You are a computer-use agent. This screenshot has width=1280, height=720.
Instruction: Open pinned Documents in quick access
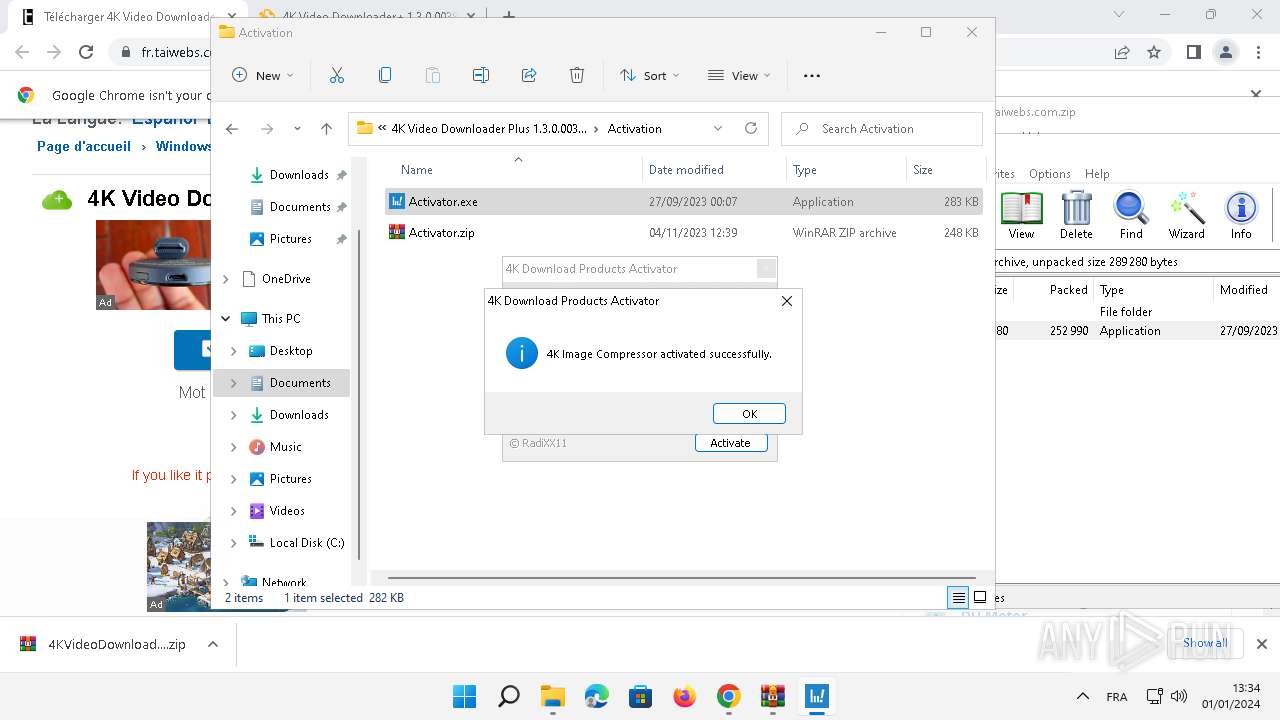tap(299, 207)
